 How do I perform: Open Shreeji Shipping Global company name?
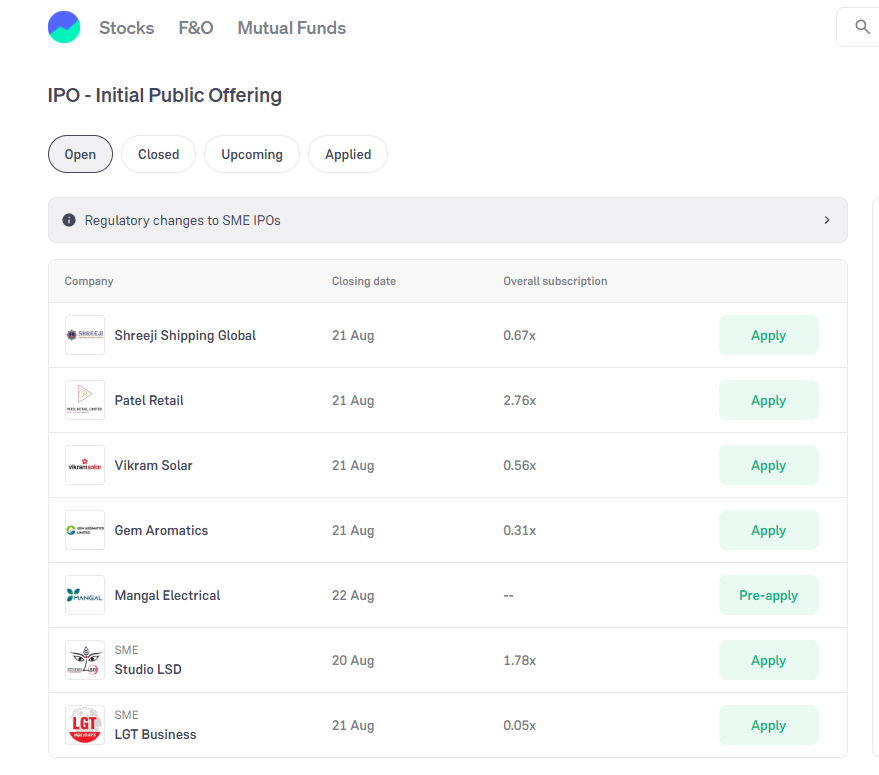pos(185,335)
